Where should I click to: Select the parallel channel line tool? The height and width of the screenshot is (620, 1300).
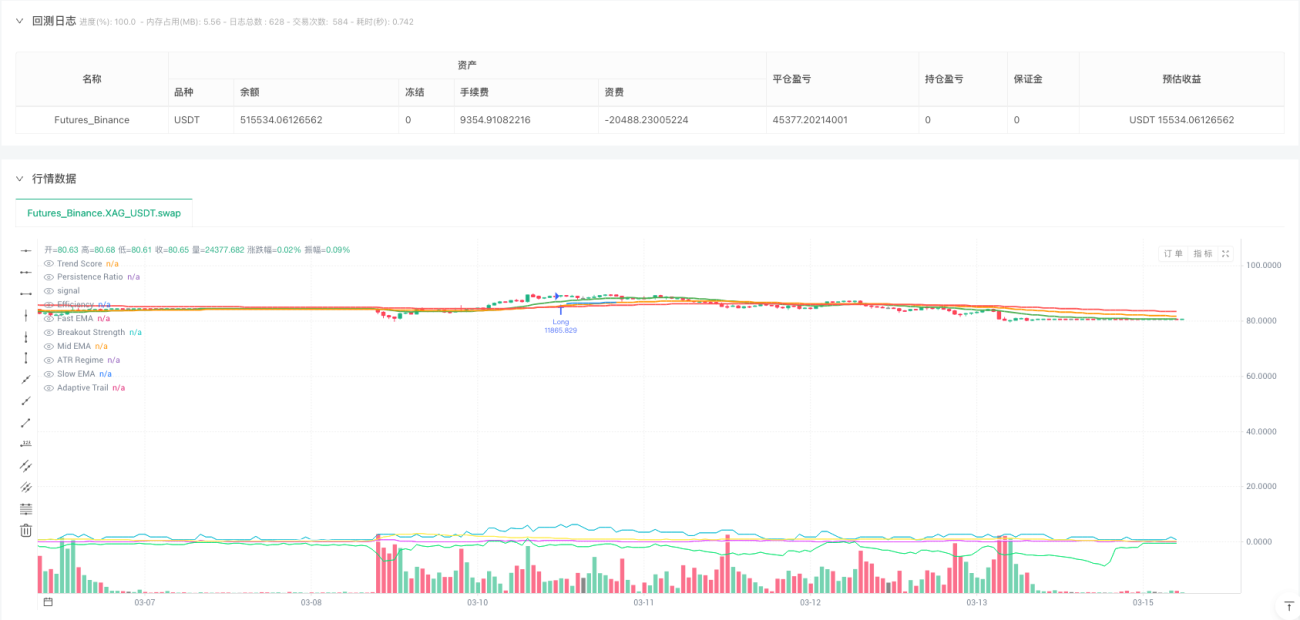[x=26, y=466]
